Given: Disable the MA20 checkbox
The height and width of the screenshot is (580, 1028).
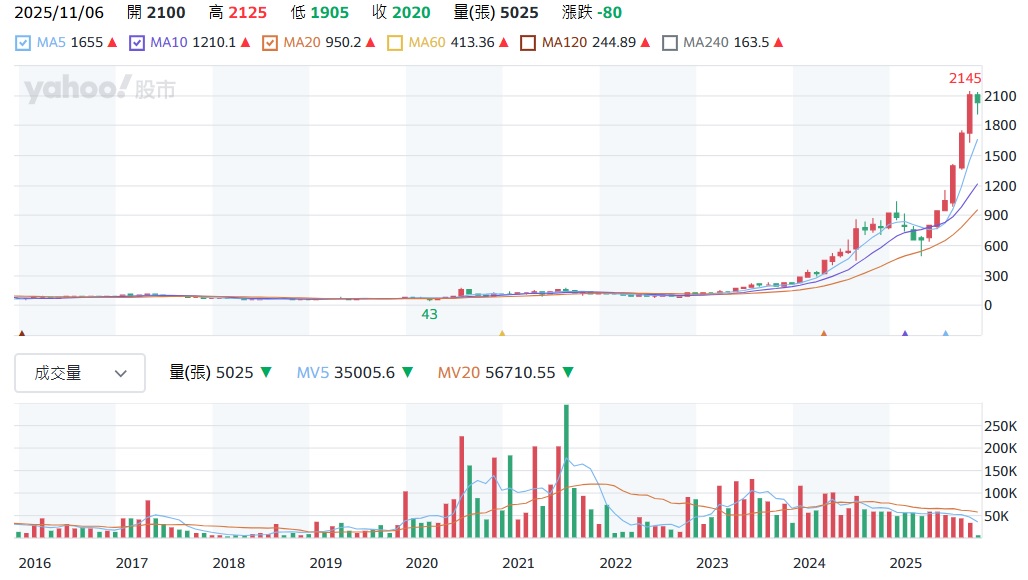Looking at the screenshot, I should click(x=269, y=43).
